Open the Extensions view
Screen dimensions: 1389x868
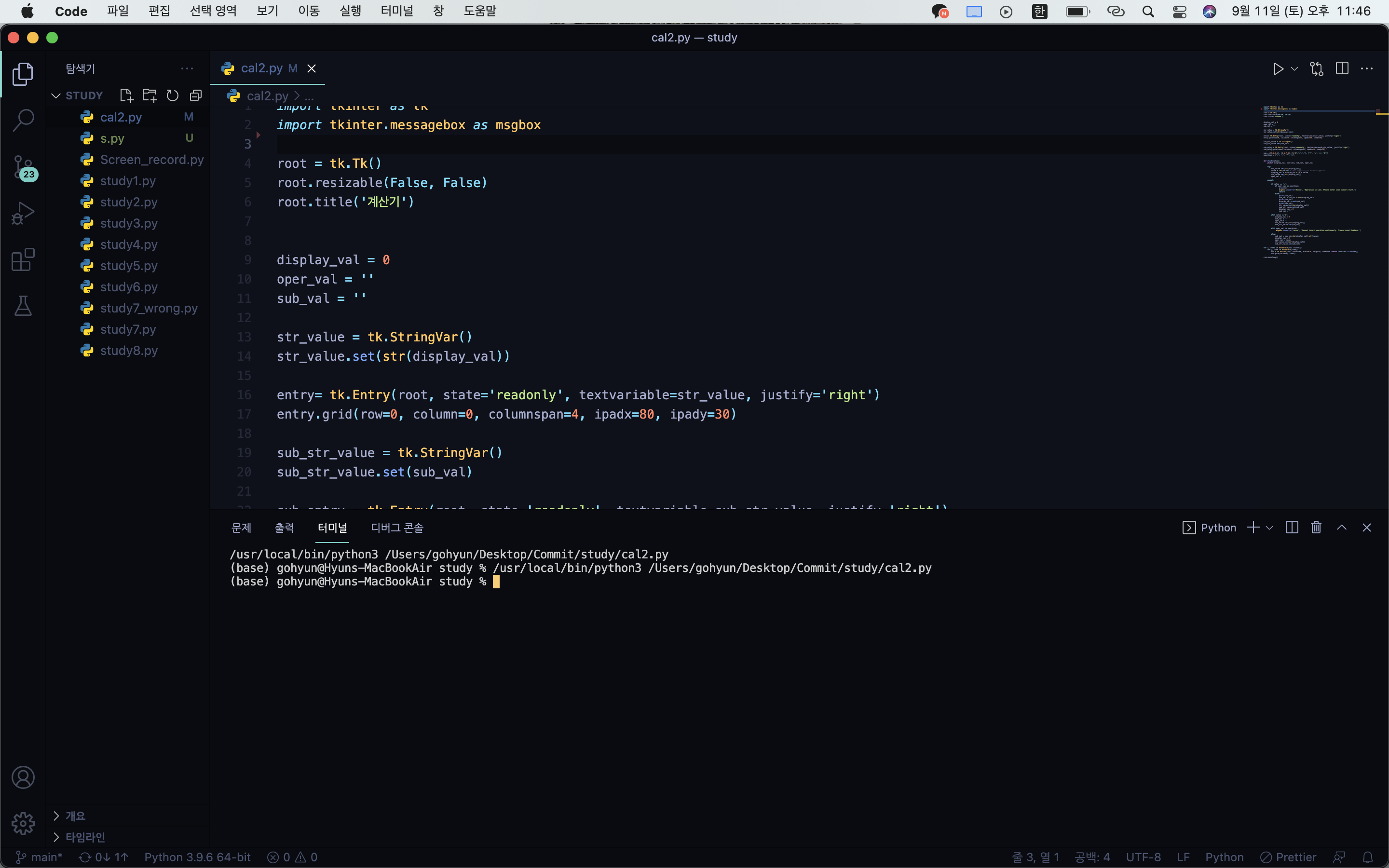pyautogui.click(x=23, y=259)
